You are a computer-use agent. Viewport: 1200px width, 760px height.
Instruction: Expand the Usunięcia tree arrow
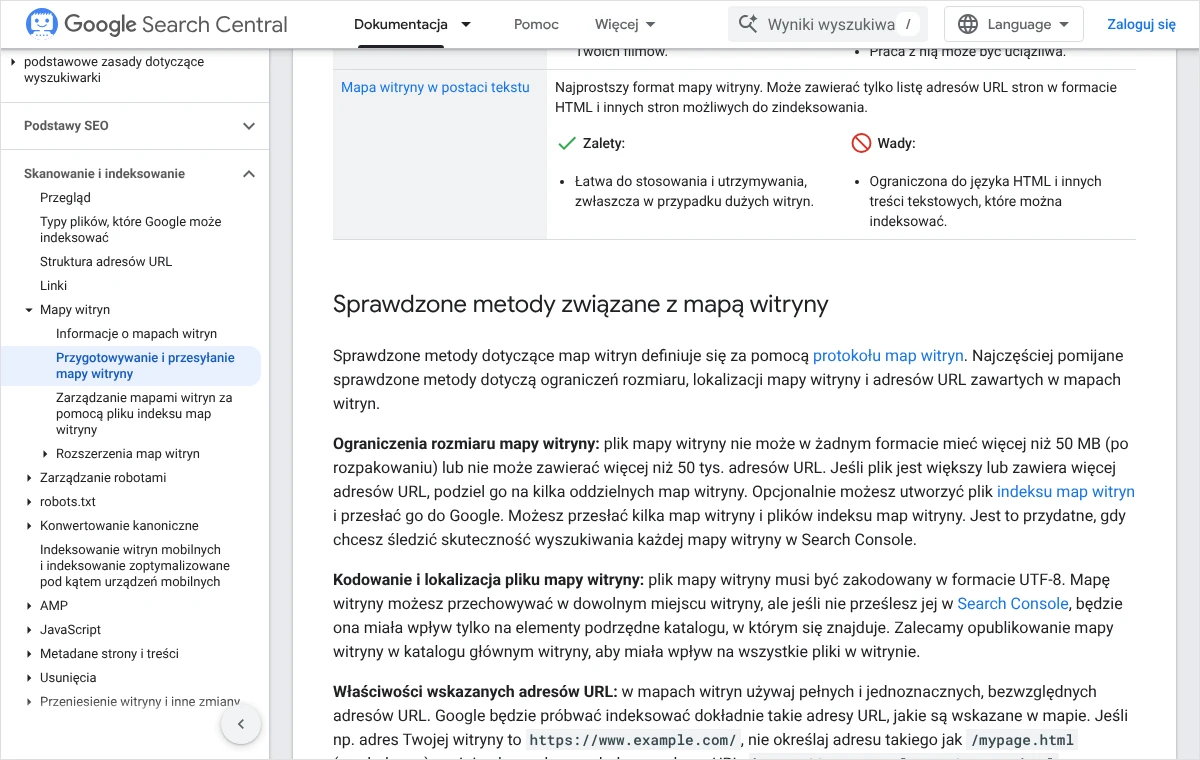click(x=30, y=678)
